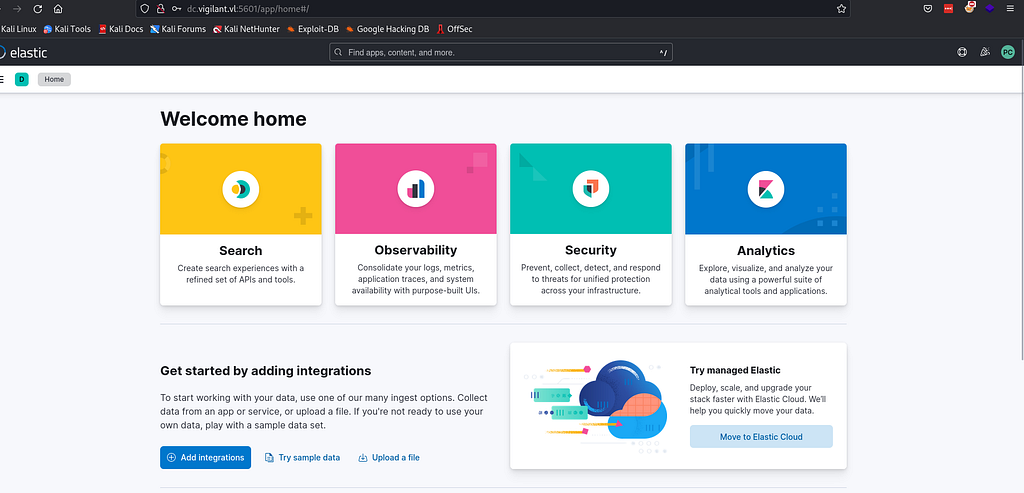The width and height of the screenshot is (1024, 493).
Task: Reload the page with browser refresh icon
Action: click(x=37, y=9)
